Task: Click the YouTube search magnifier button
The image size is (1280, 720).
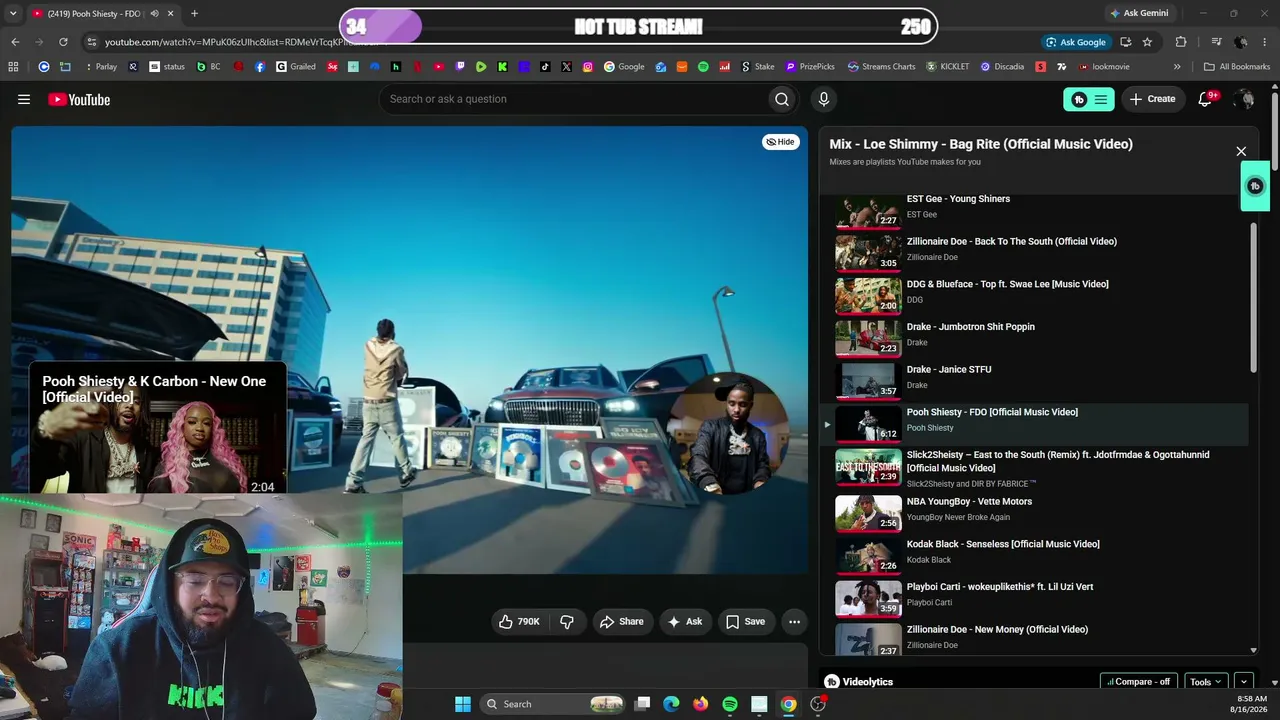Action: tap(782, 99)
